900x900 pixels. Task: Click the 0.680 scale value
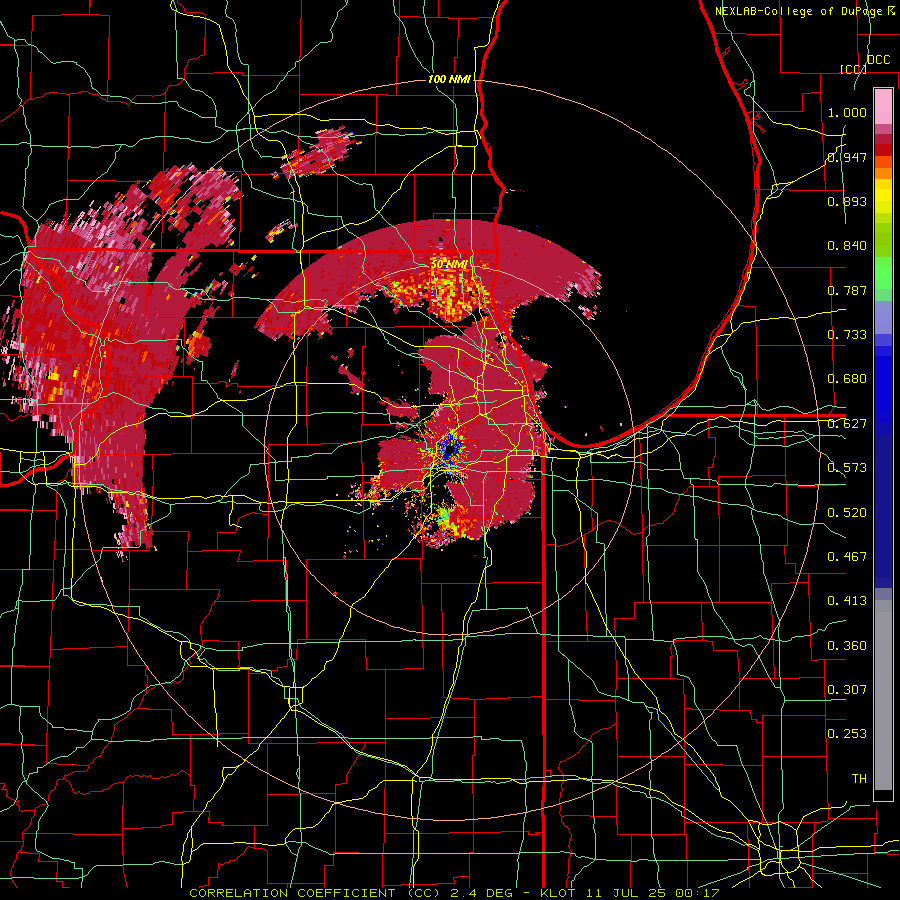[847, 379]
